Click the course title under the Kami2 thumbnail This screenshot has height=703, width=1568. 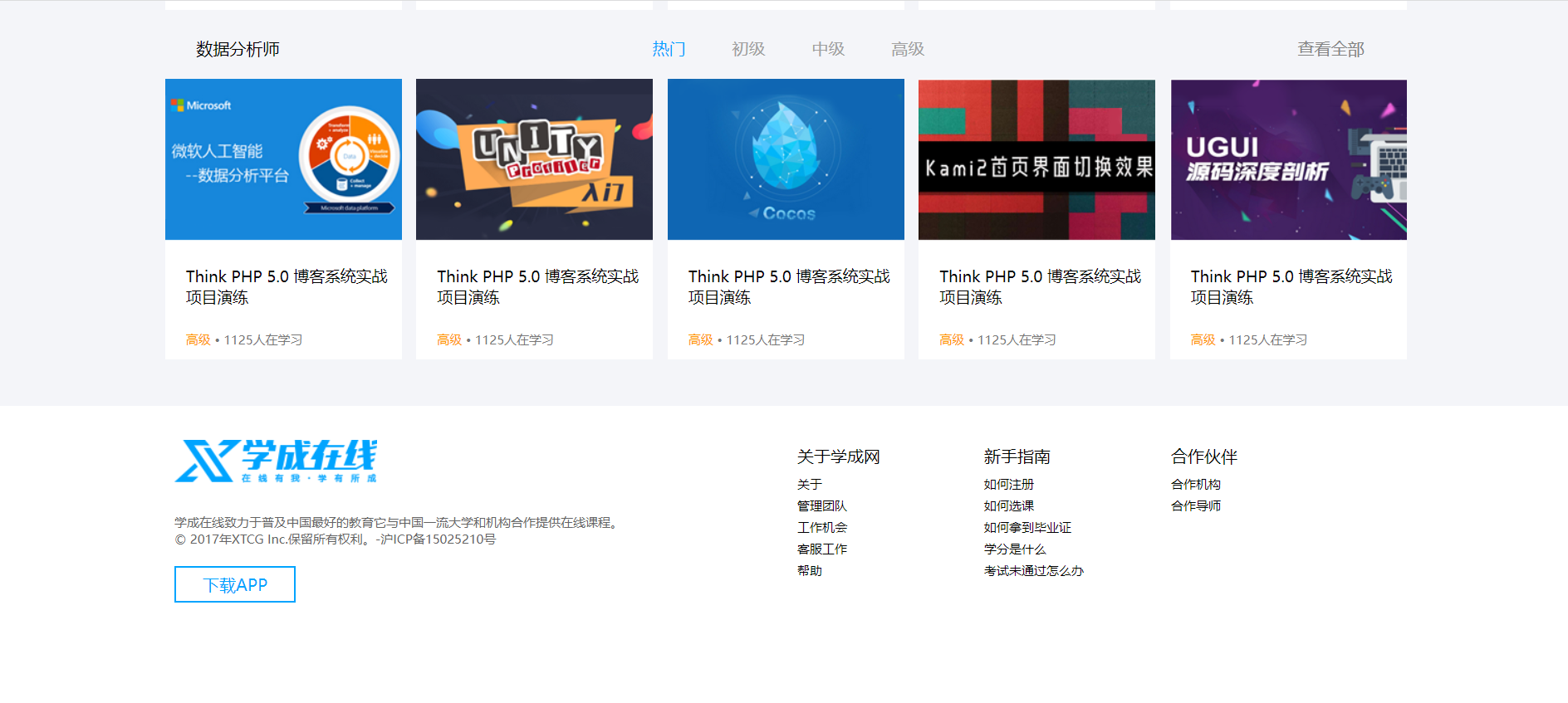tap(1041, 286)
